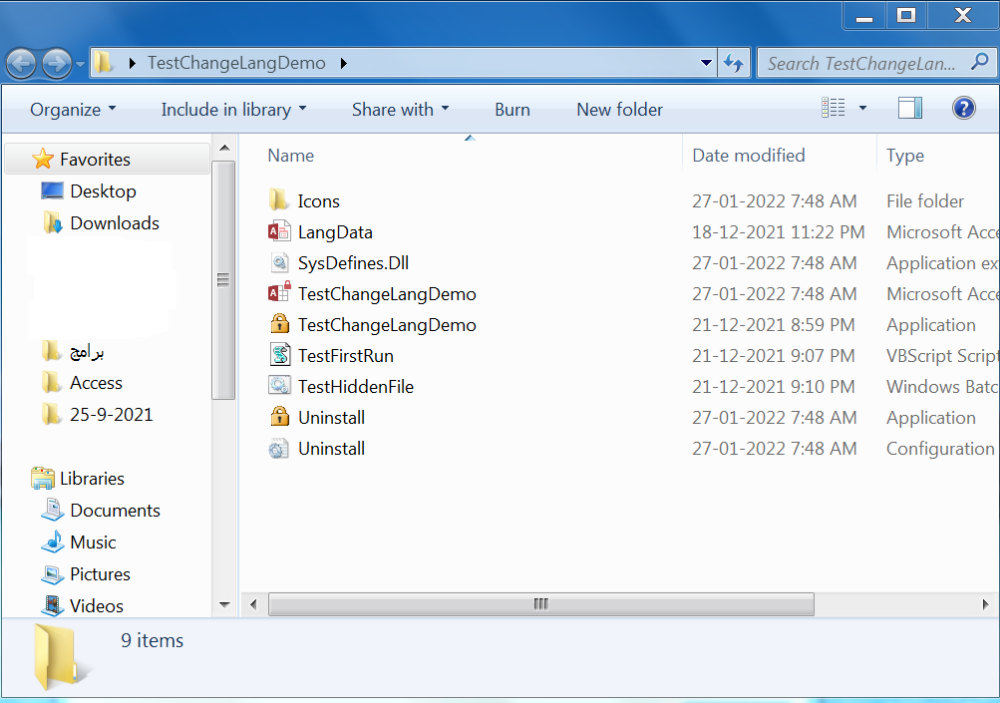Toggle the preview pane button
Screen dimensions: 1000x703
(x=910, y=109)
